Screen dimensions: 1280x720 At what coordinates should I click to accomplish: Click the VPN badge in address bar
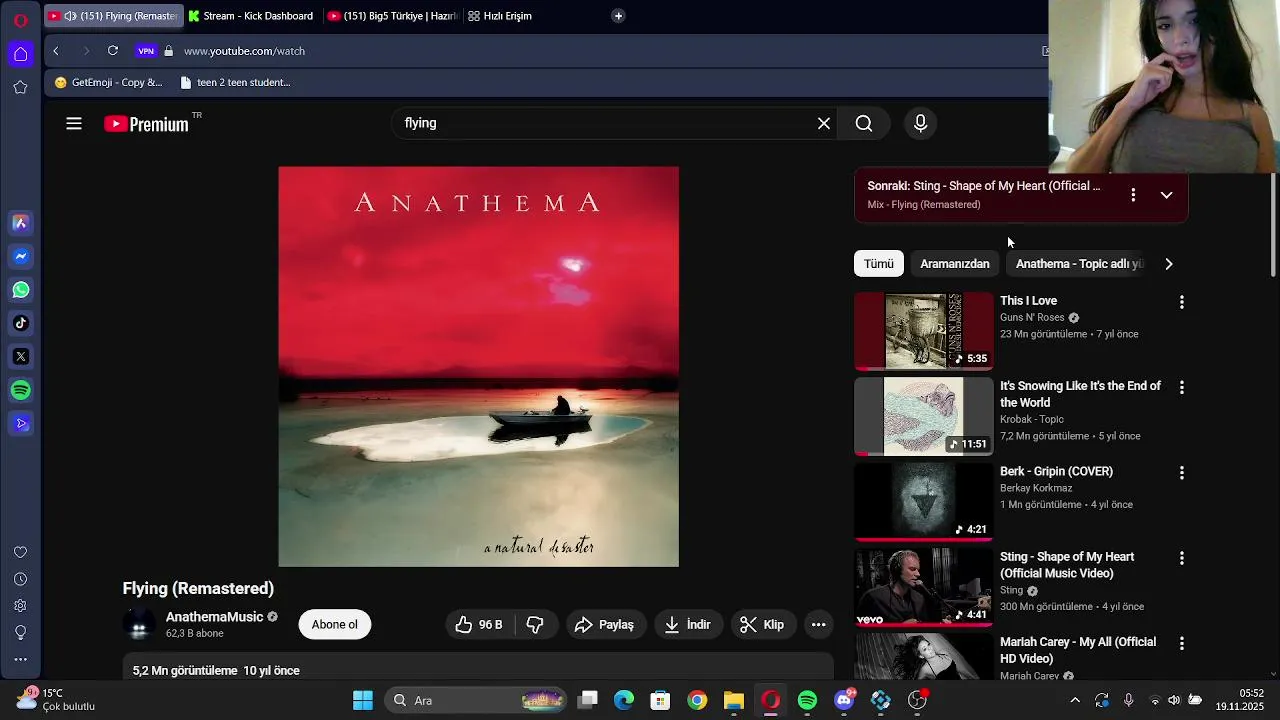(x=146, y=51)
